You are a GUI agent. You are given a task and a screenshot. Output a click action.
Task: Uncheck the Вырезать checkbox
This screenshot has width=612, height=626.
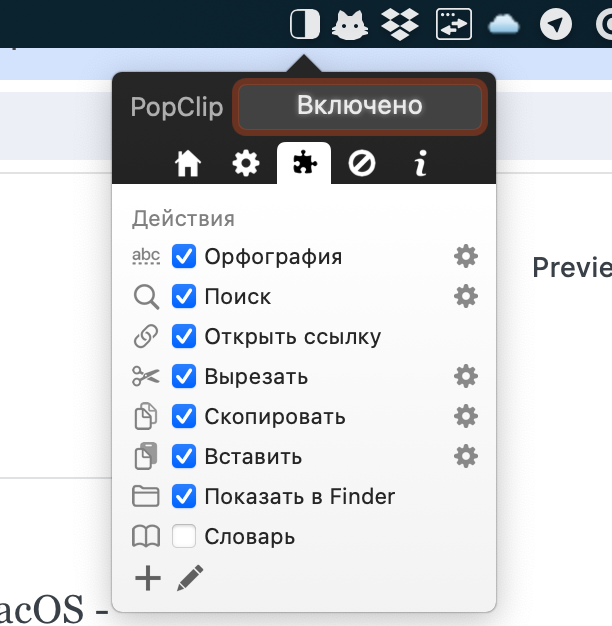tap(184, 376)
